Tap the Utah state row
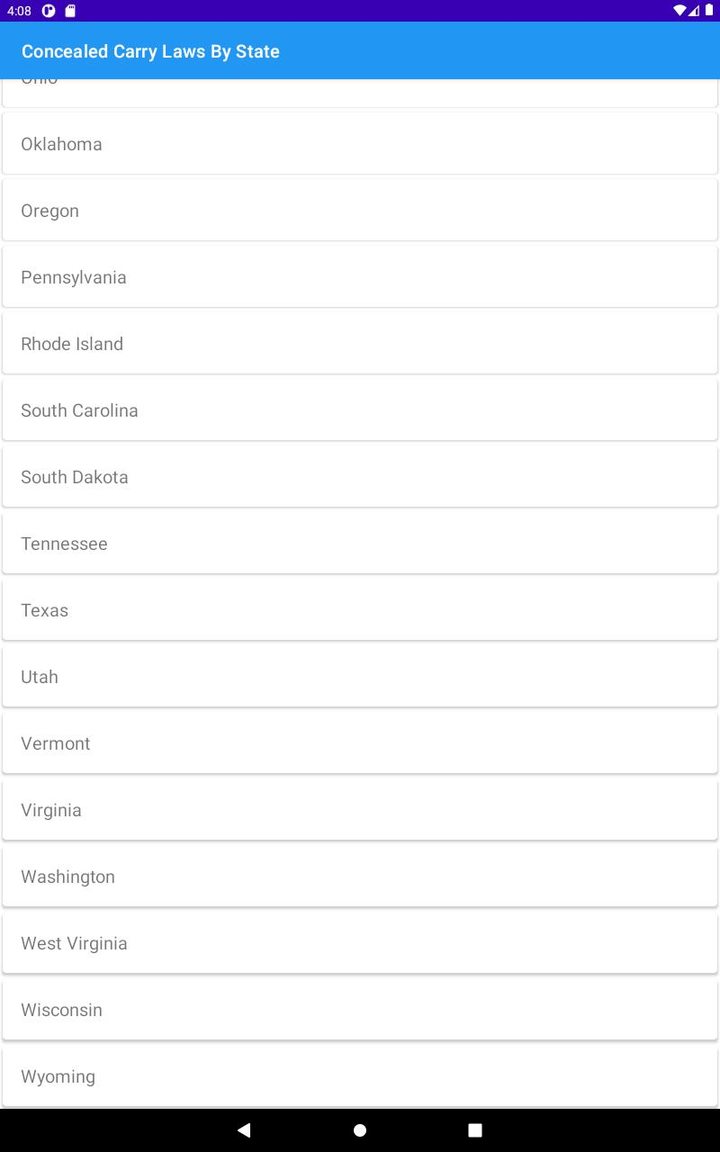The height and width of the screenshot is (1152, 720). coord(360,677)
